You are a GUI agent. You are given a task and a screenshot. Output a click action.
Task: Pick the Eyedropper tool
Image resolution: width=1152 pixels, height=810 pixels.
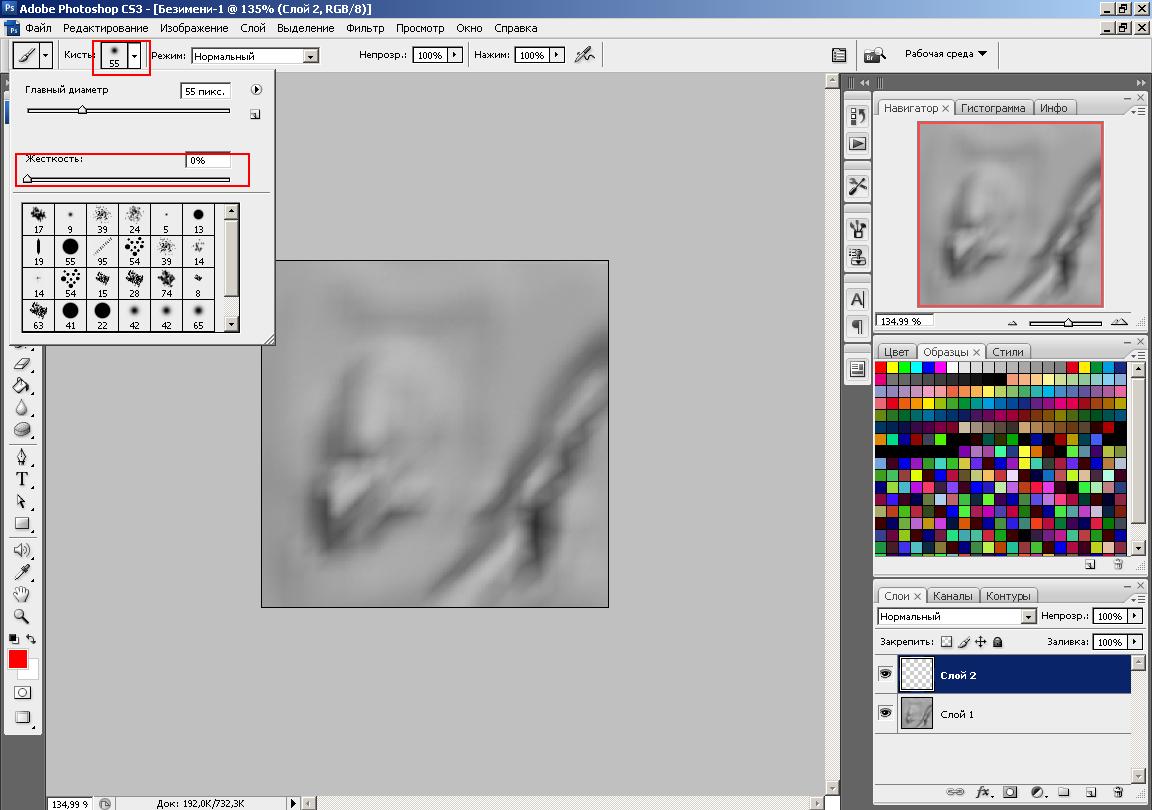click(x=22, y=572)
